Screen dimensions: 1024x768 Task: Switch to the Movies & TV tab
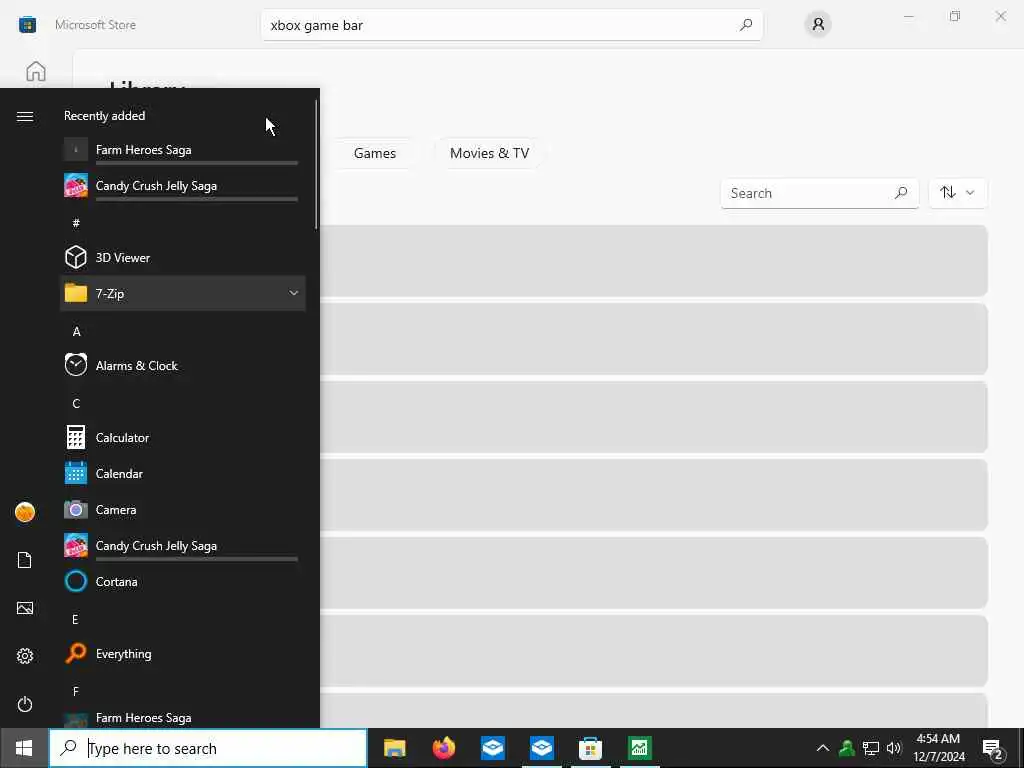(489, 153)
